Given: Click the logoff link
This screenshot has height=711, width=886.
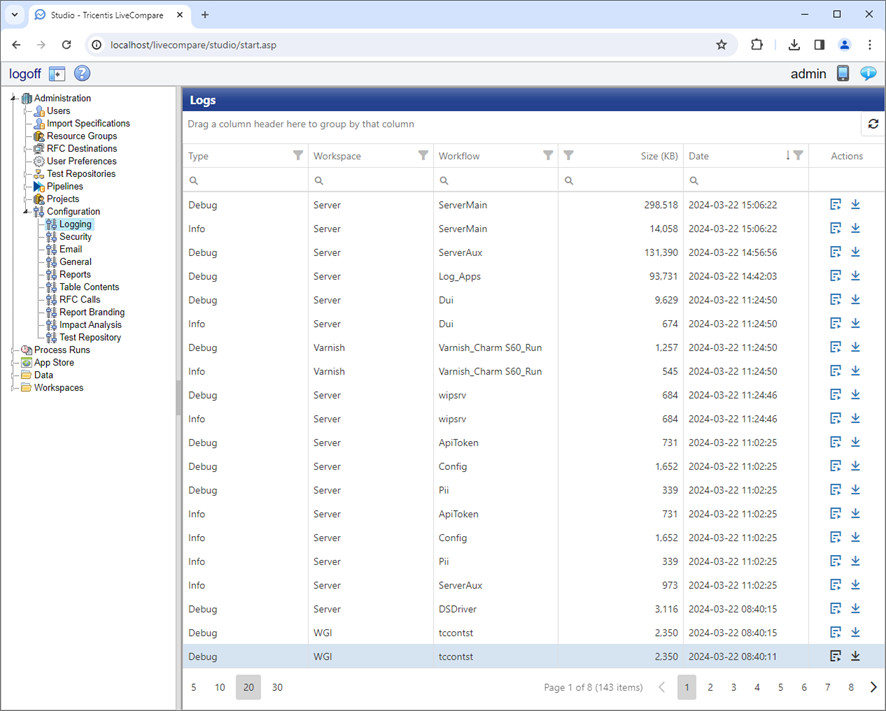Looking at the screenshot, I should click(x=25, y=74).
